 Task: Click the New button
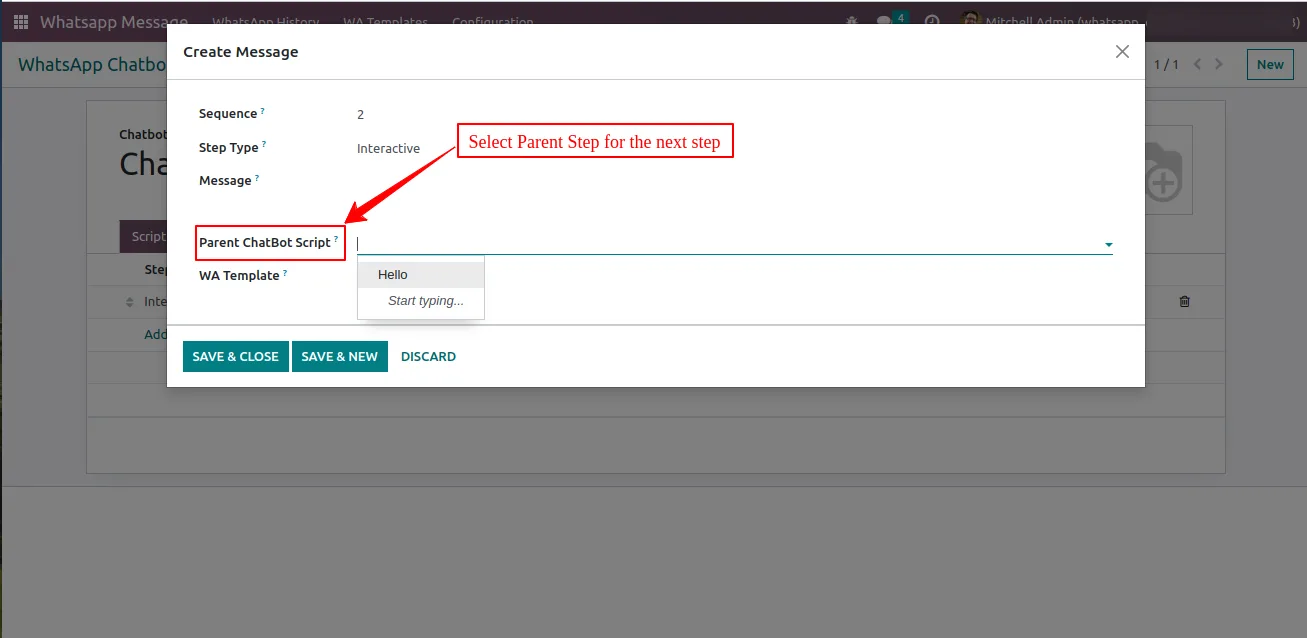pos(1270,64)
